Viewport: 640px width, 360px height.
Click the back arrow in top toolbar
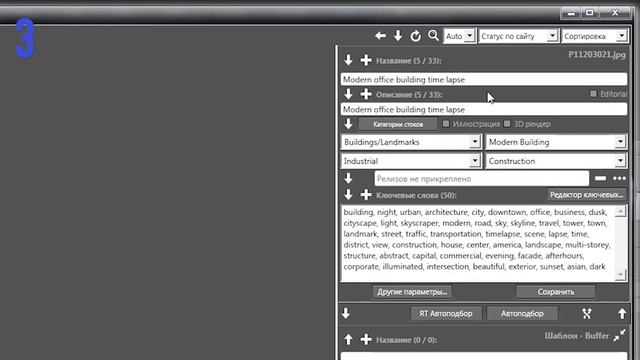380,36
